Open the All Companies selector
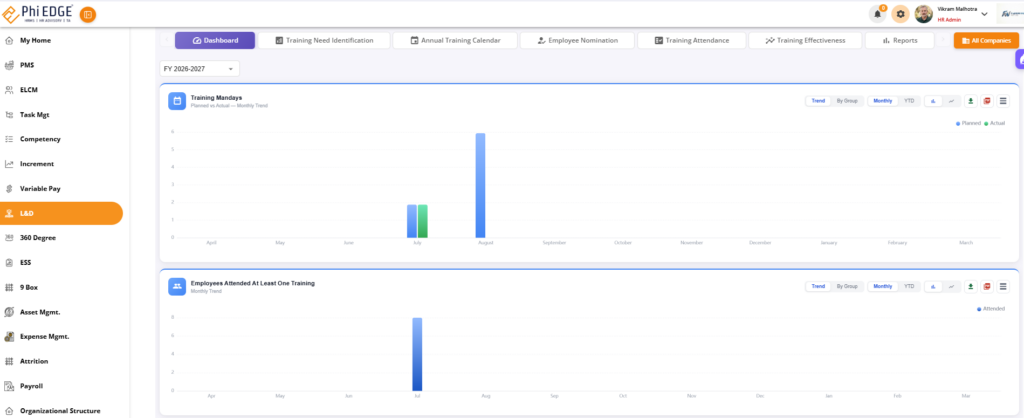 tap(986, 40)
